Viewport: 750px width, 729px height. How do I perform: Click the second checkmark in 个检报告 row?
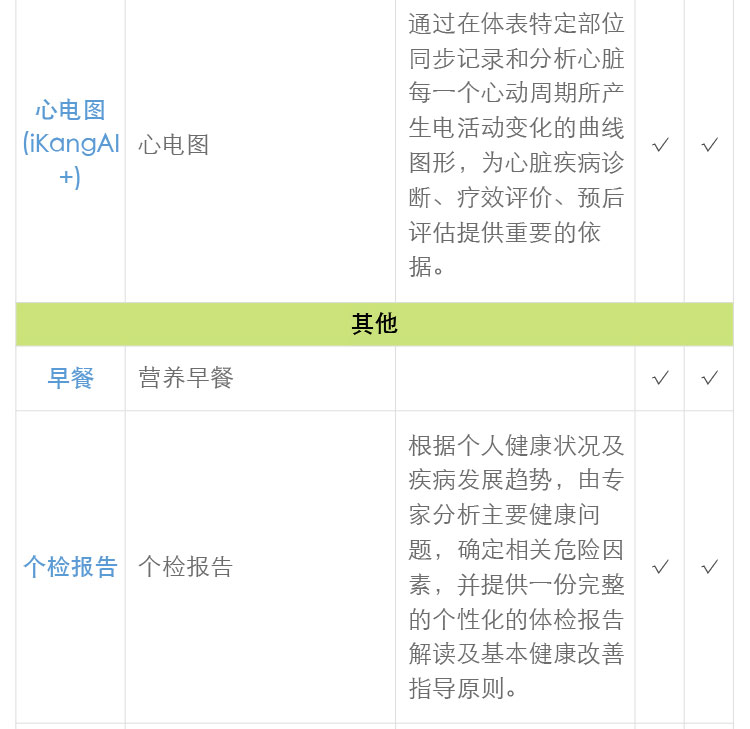(x=709, y=567)
